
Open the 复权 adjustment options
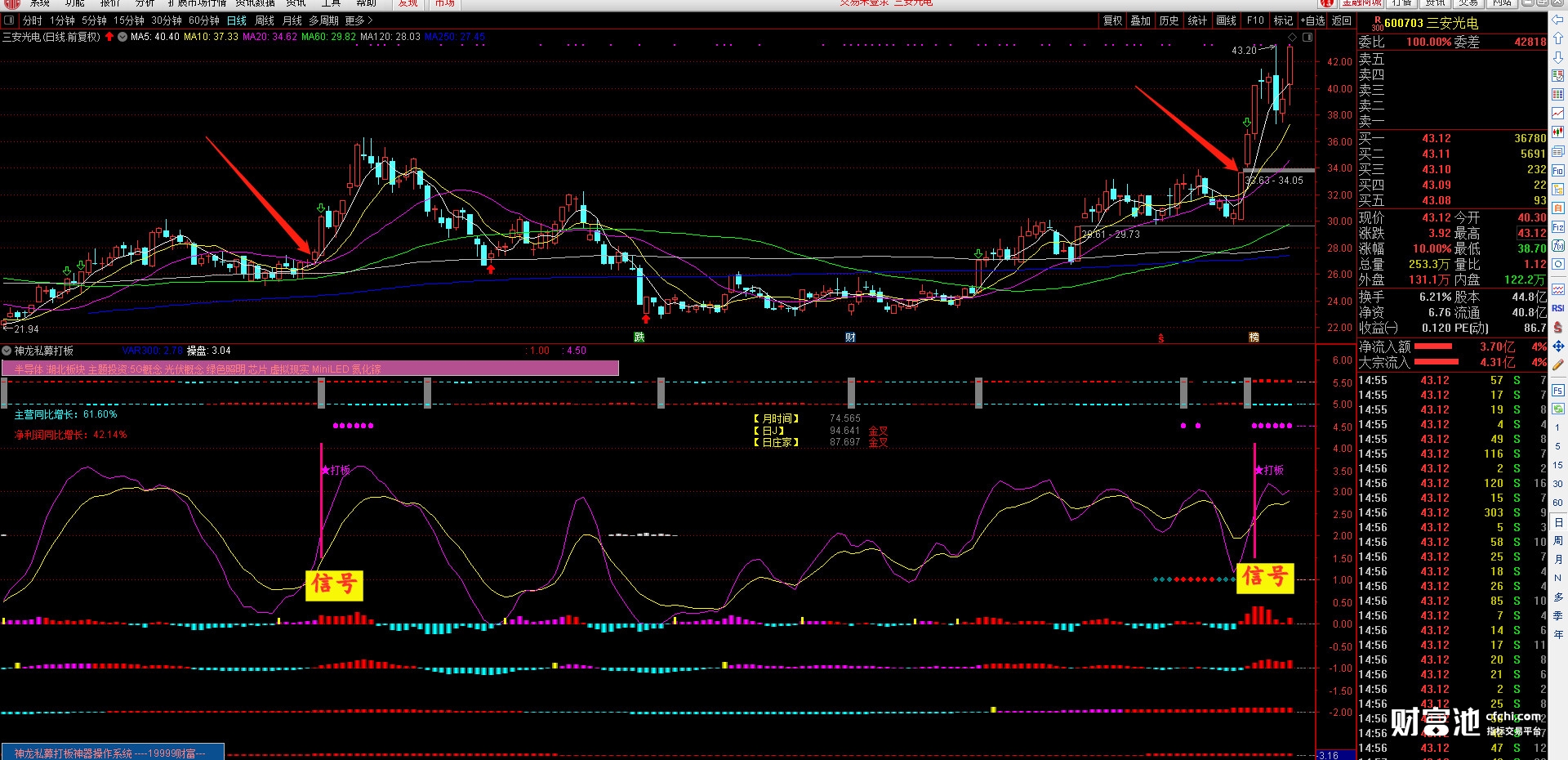point(1112,20)
